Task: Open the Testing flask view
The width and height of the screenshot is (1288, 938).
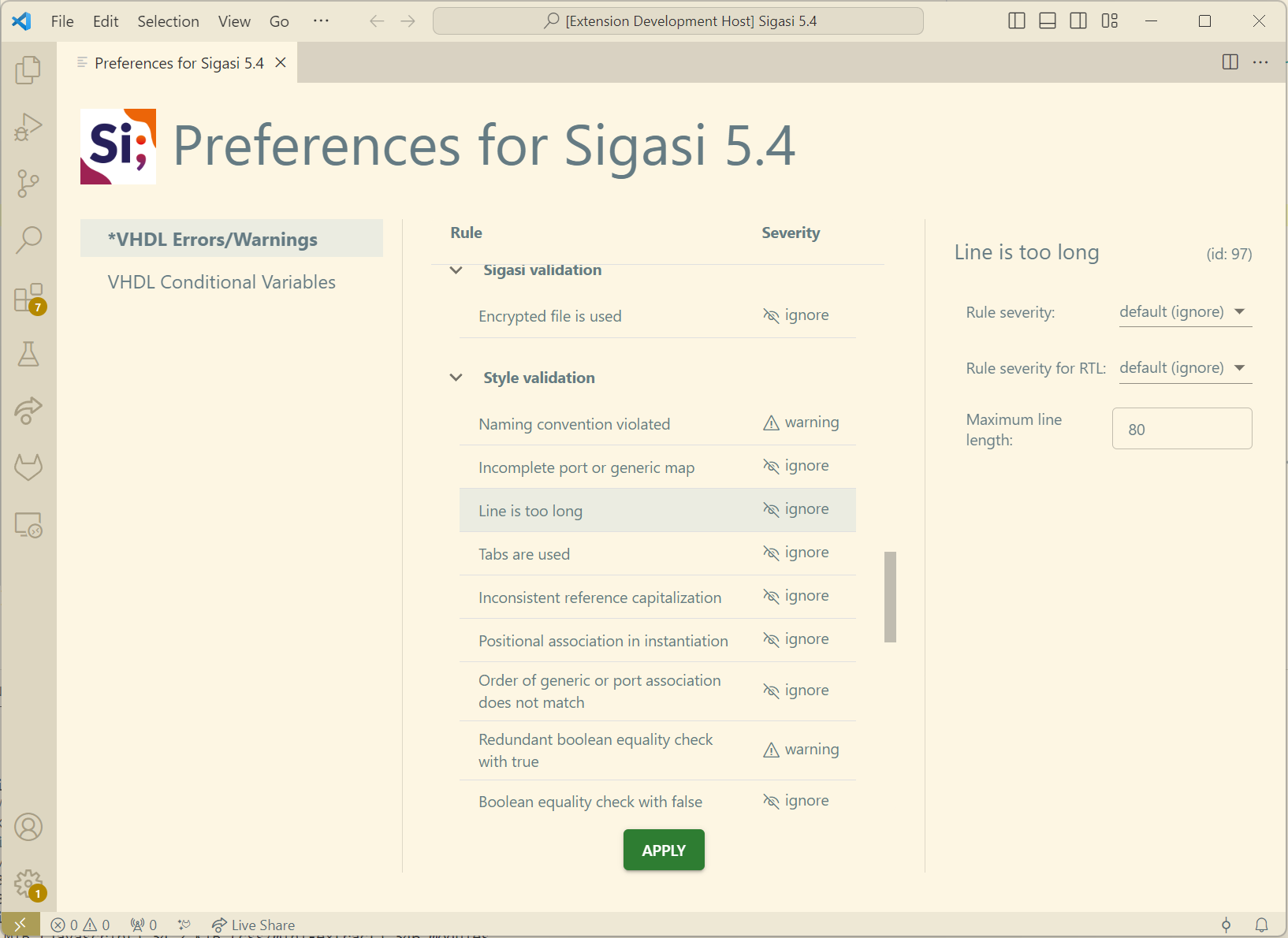Action: [x=28, y=354]
